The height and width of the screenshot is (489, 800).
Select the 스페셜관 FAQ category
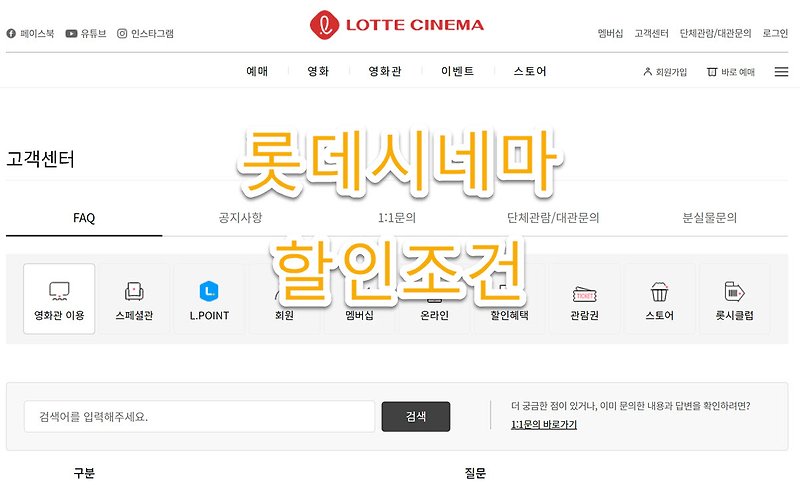point(134,299)
